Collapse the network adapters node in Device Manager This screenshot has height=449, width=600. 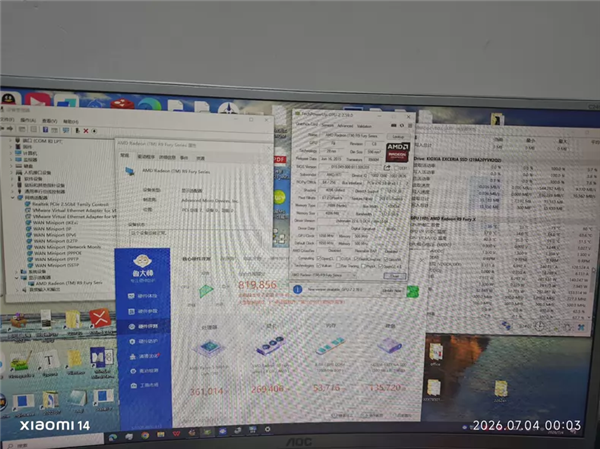13,198
